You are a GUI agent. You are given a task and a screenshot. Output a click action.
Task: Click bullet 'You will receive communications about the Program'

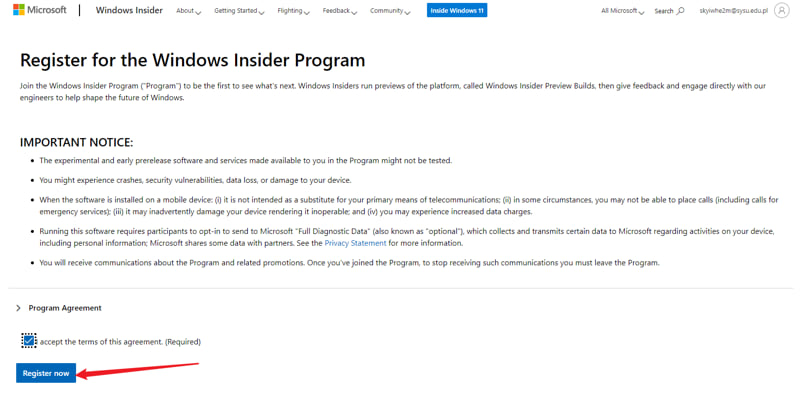pyautogui.click(x=349, y=263)
